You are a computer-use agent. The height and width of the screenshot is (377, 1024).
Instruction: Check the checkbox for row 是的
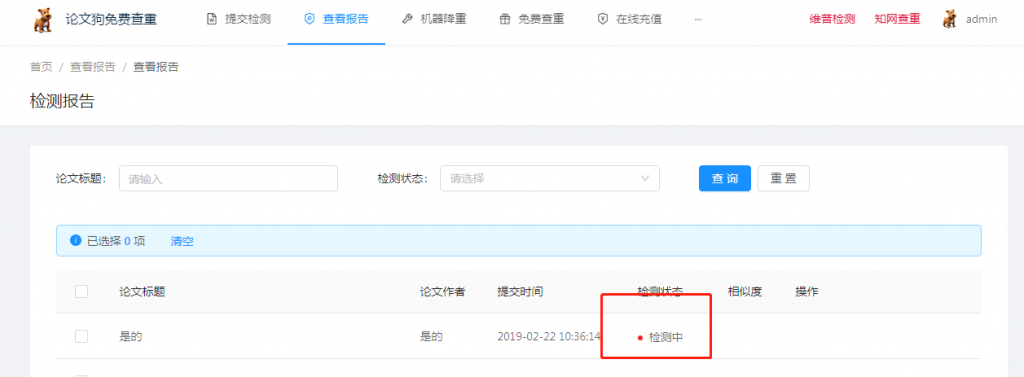point(82,336)
